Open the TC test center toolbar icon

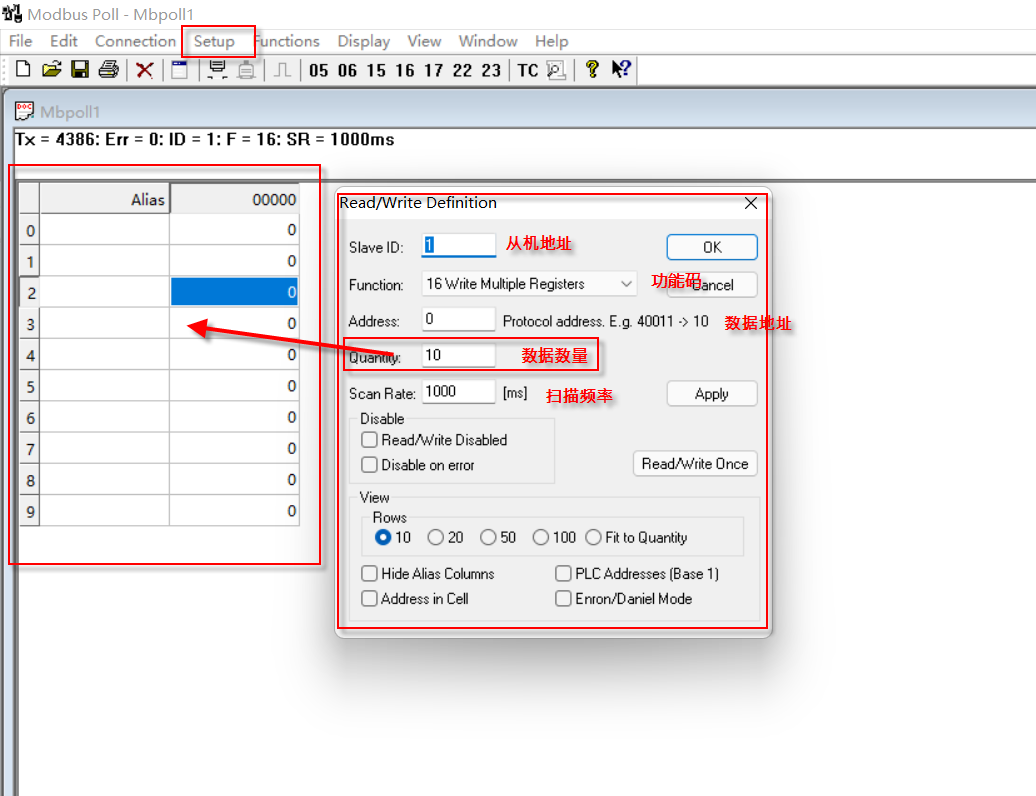coord(530,70)
